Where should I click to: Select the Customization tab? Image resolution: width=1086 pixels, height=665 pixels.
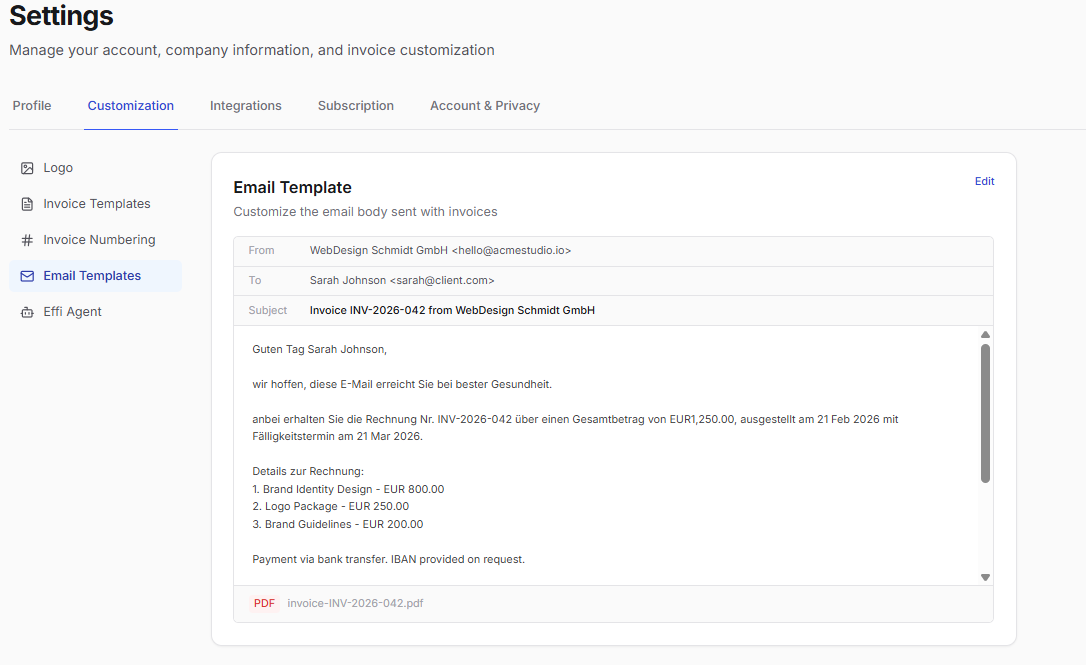click(130, 106)
